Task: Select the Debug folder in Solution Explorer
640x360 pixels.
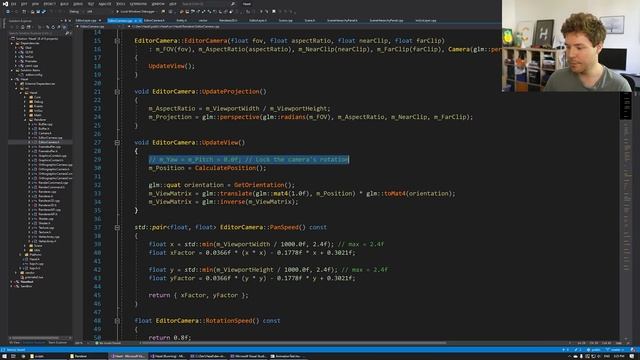Action: [38, 102]
